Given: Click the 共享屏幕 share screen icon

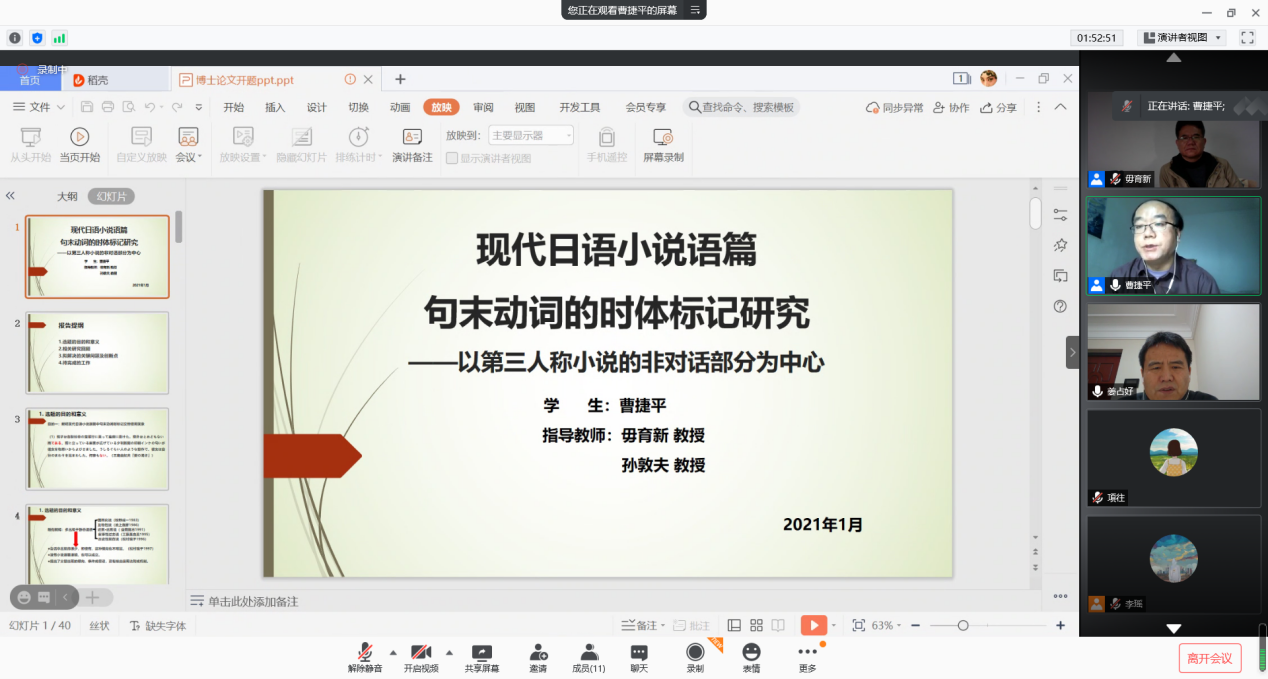Looking at the screenshot, I should pos(482,652).
